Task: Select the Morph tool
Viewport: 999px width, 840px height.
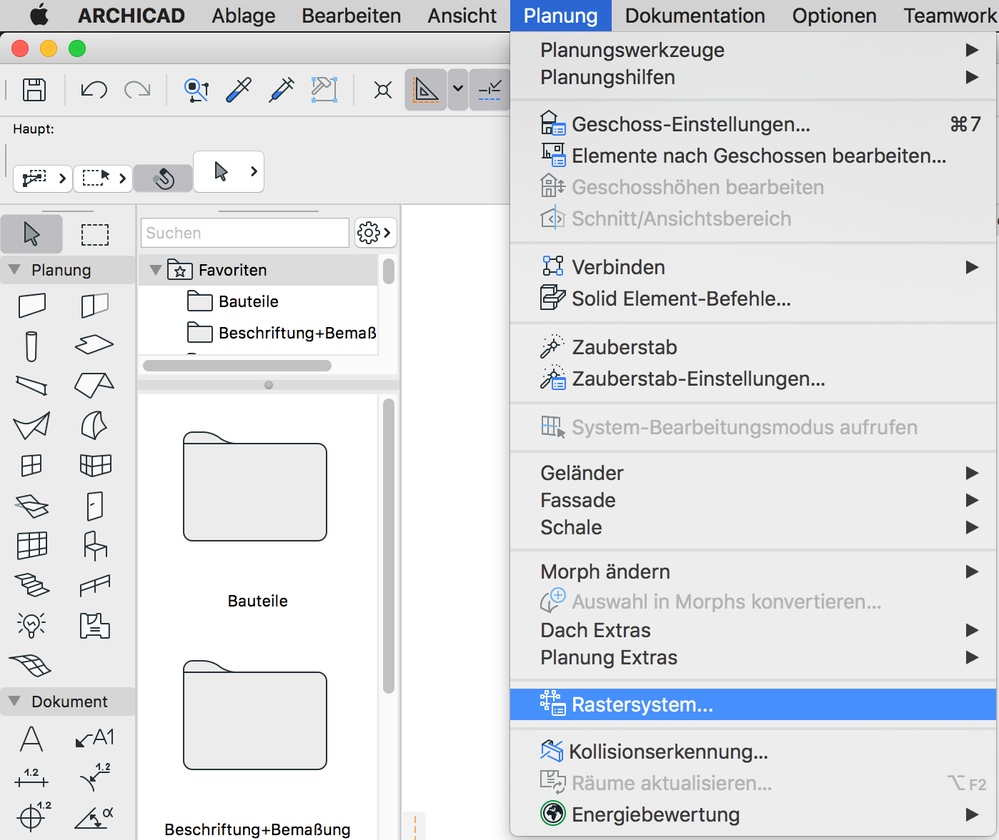Action: coord(95,426)
